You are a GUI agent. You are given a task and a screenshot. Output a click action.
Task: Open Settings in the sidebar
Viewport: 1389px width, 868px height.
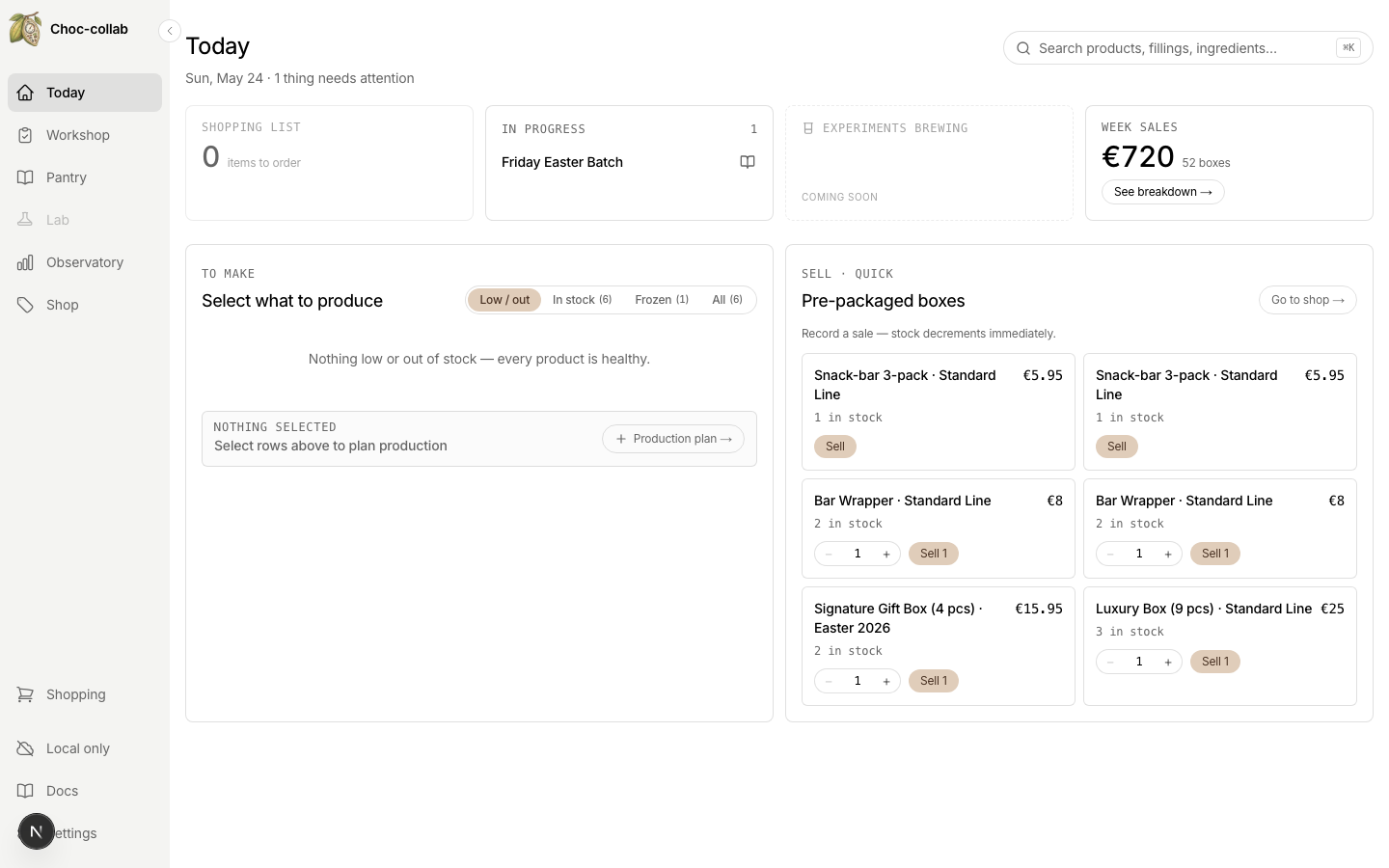[85, 833]
